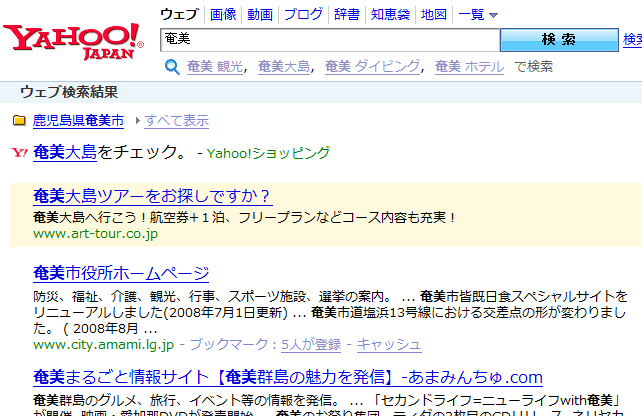Open the 辞書 search tab
The image size is (642, 416).
(347, 14)
